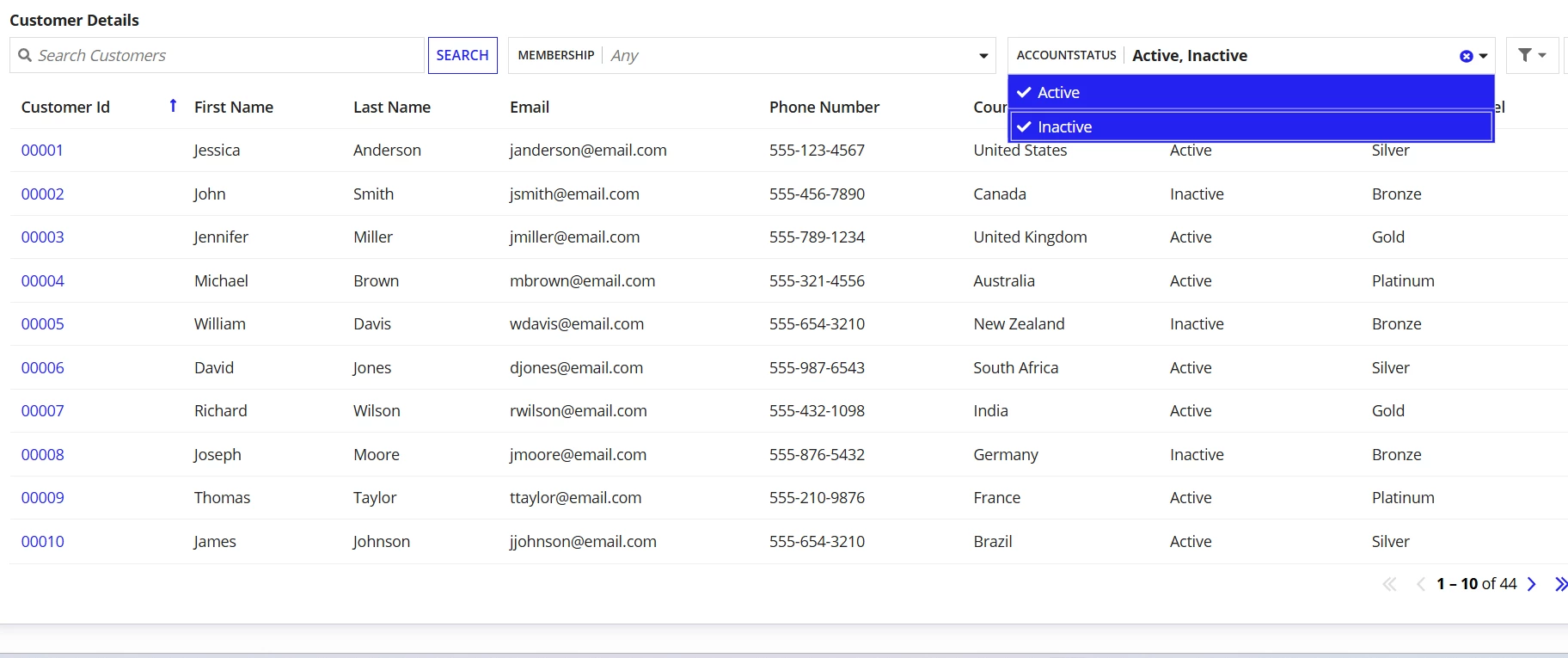Uncheck the Active status option
1568x658 pixels.
coord(1251,92)
